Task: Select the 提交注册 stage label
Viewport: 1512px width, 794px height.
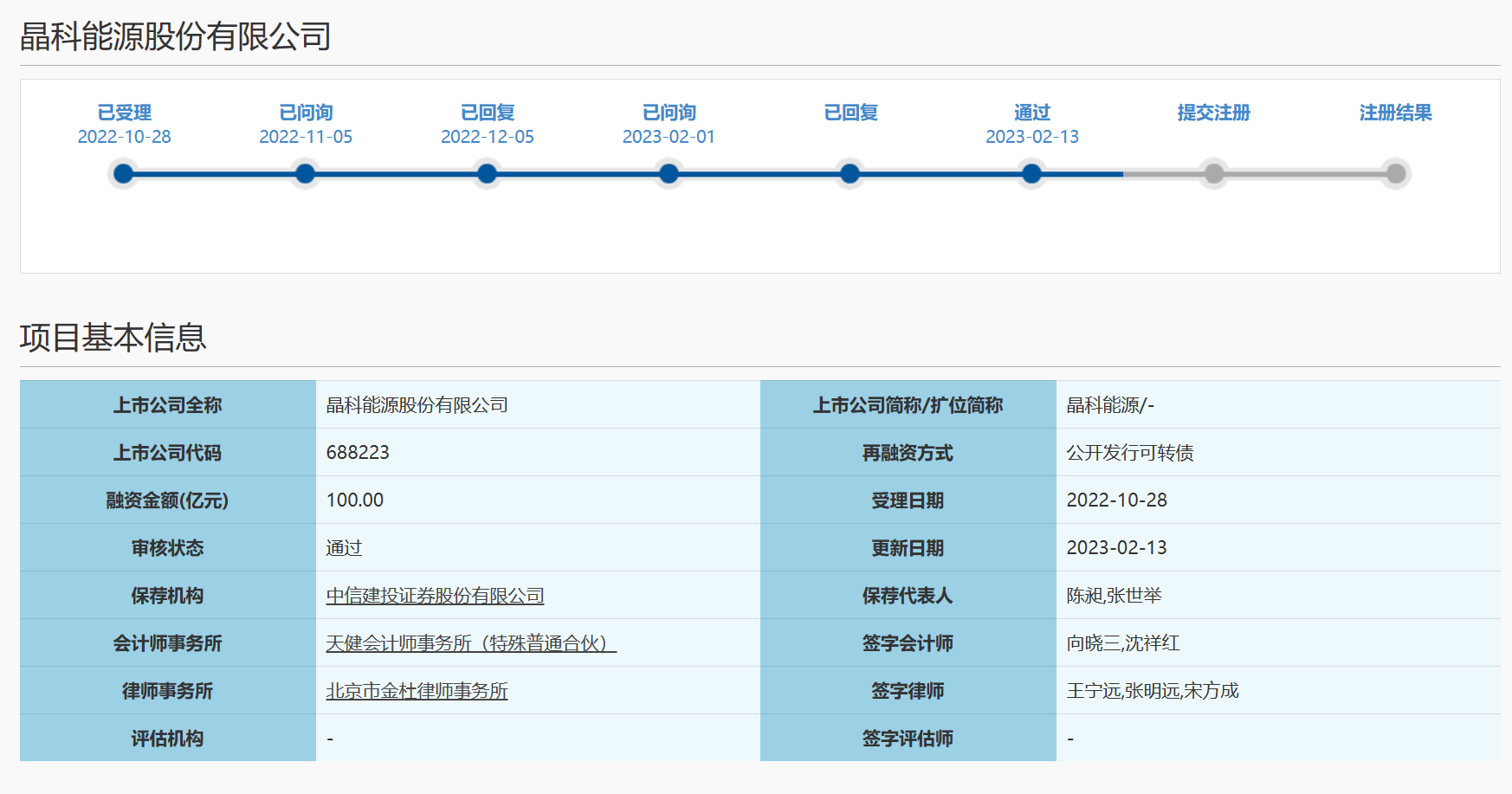Action: (1213, 113)
